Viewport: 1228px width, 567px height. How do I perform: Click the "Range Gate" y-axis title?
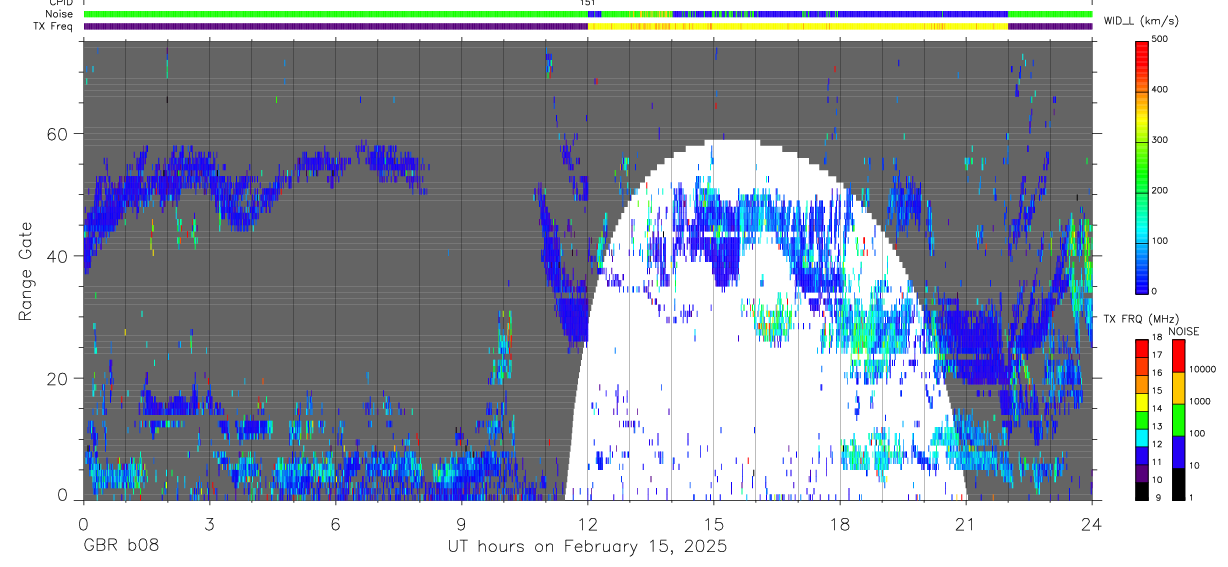tap(26, 270)
